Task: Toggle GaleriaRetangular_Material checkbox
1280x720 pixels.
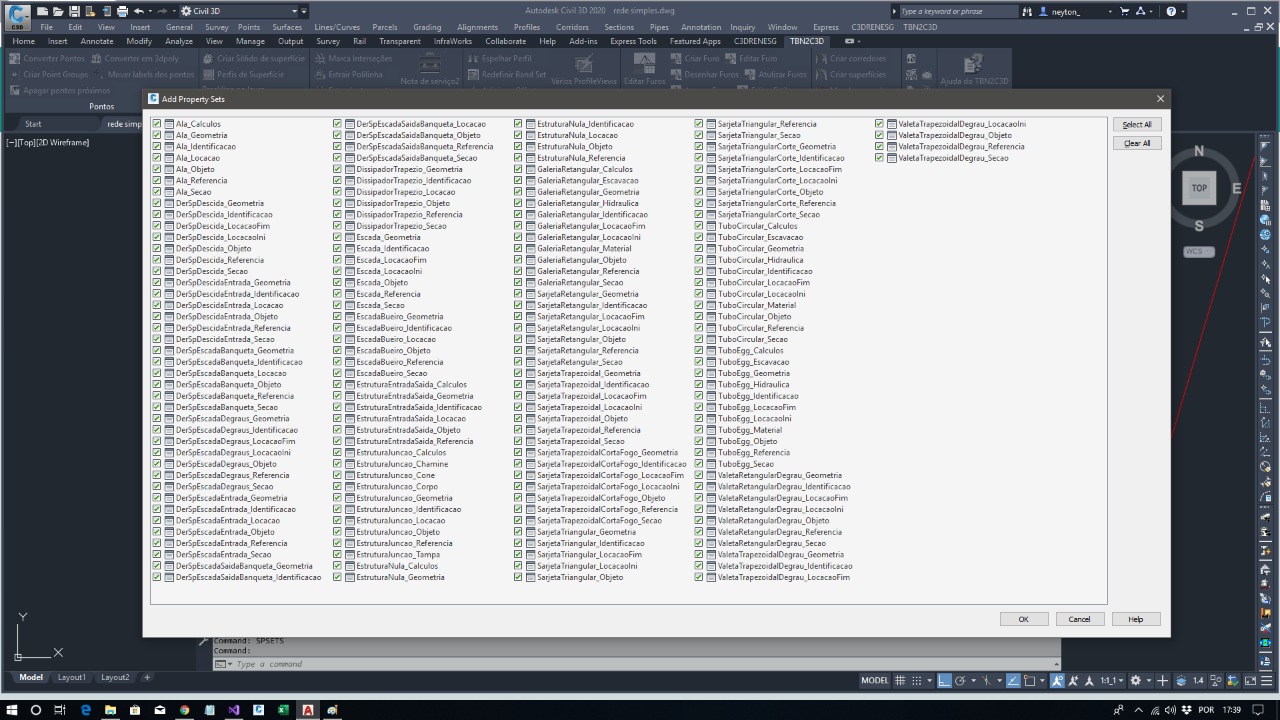Action: [x=518, y=248]
